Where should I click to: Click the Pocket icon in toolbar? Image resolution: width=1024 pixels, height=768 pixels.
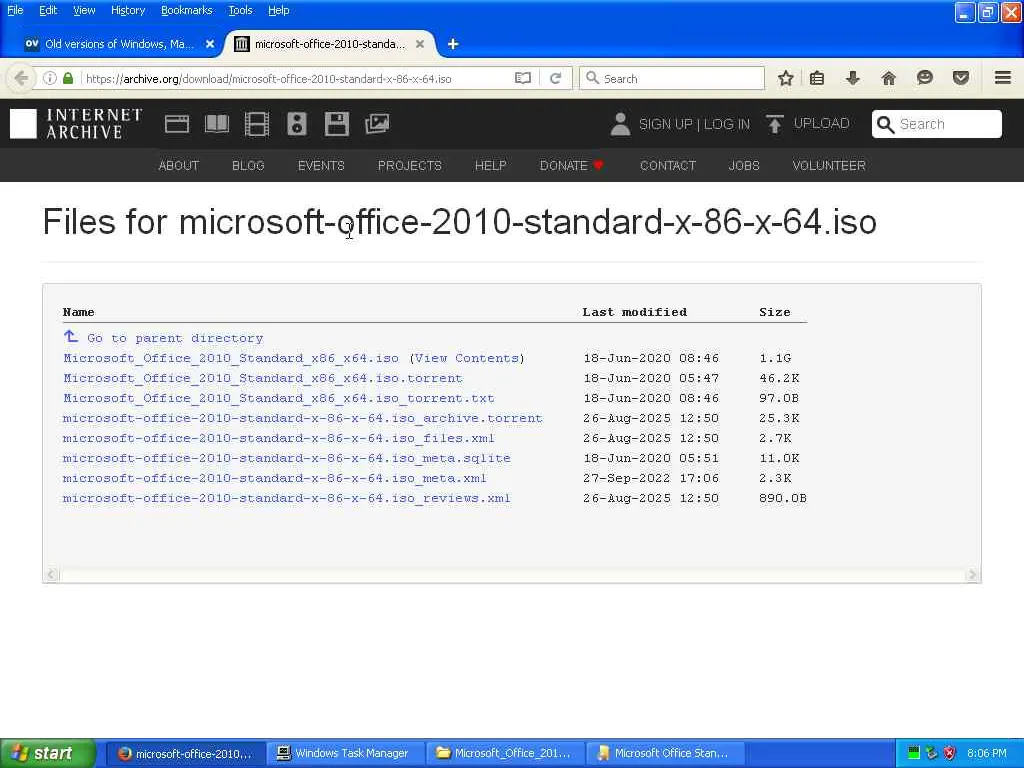960,78
